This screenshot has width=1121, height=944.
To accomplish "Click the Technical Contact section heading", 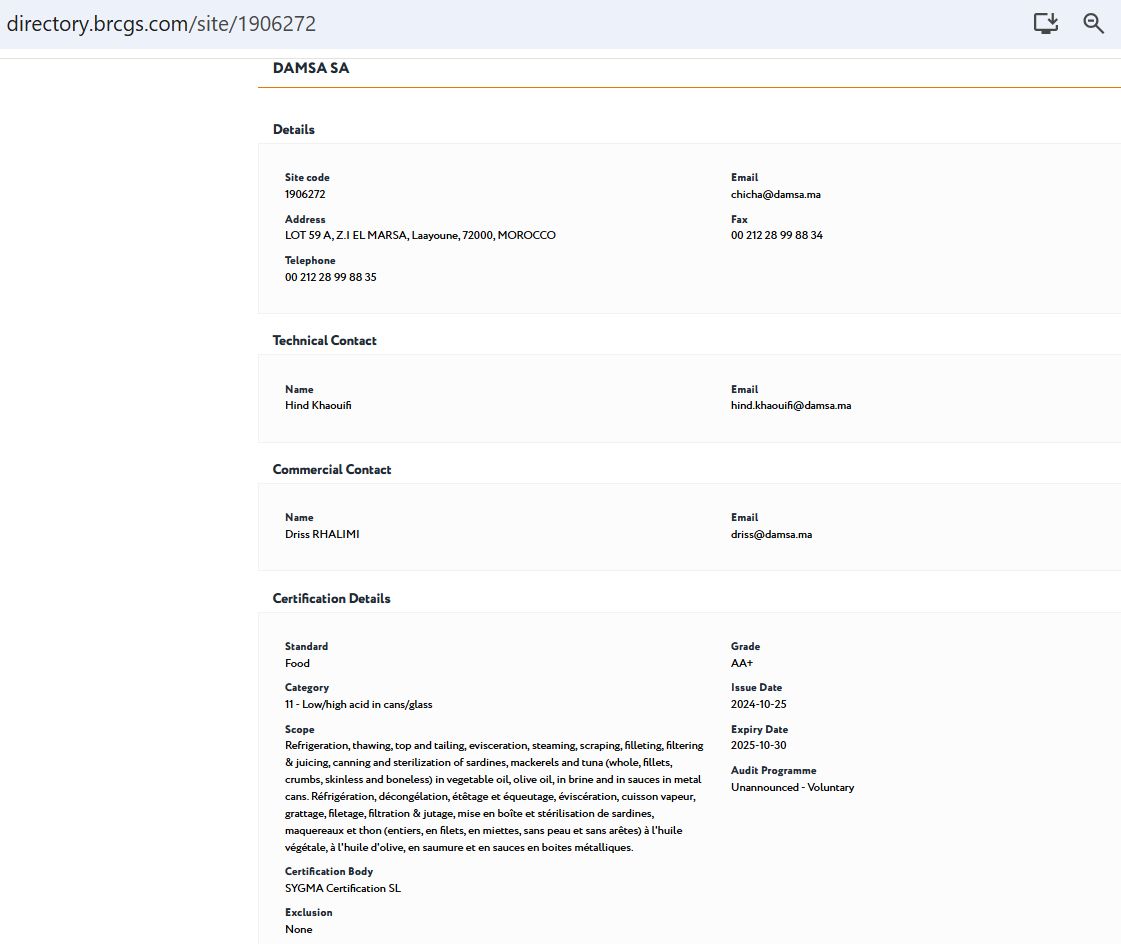I will [324, 341].
